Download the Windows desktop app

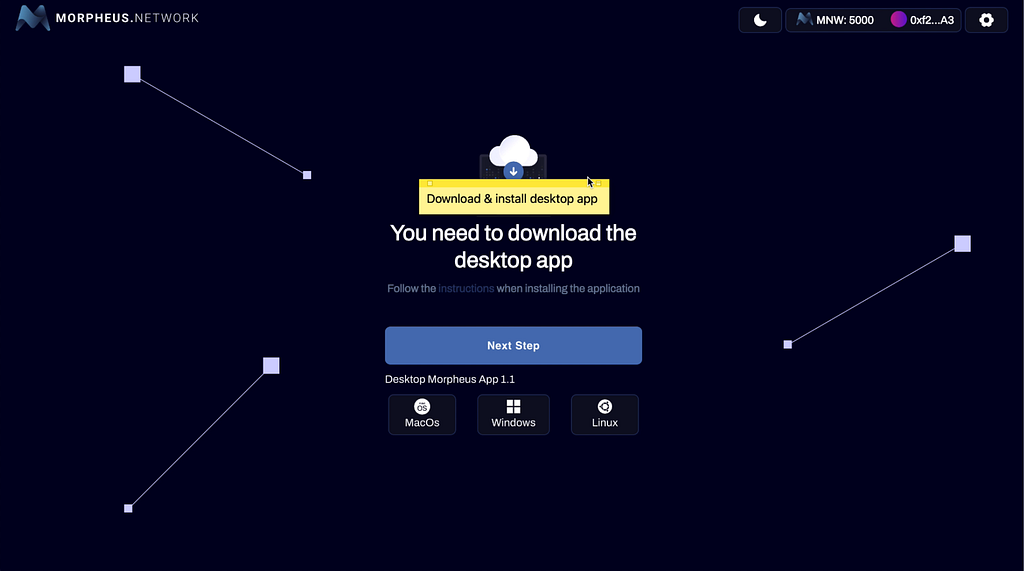[x=513, y=414]
